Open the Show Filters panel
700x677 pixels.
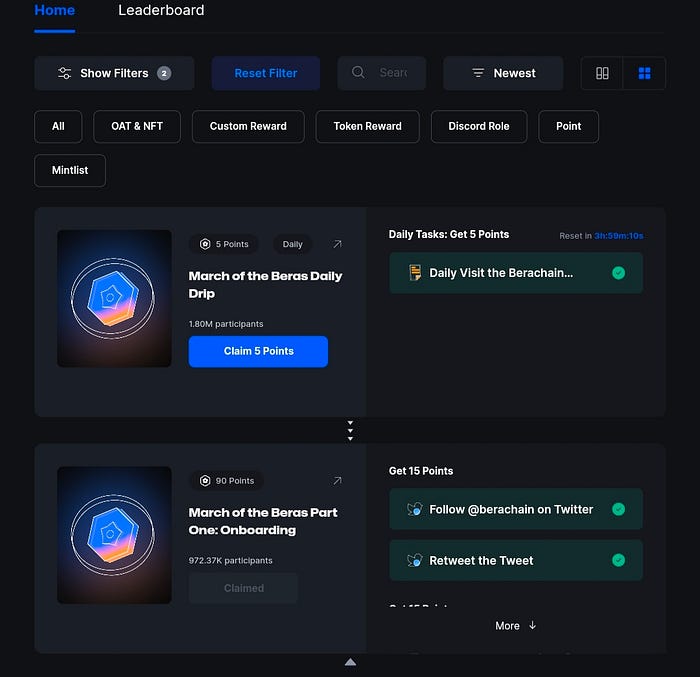tap(114, 73)
